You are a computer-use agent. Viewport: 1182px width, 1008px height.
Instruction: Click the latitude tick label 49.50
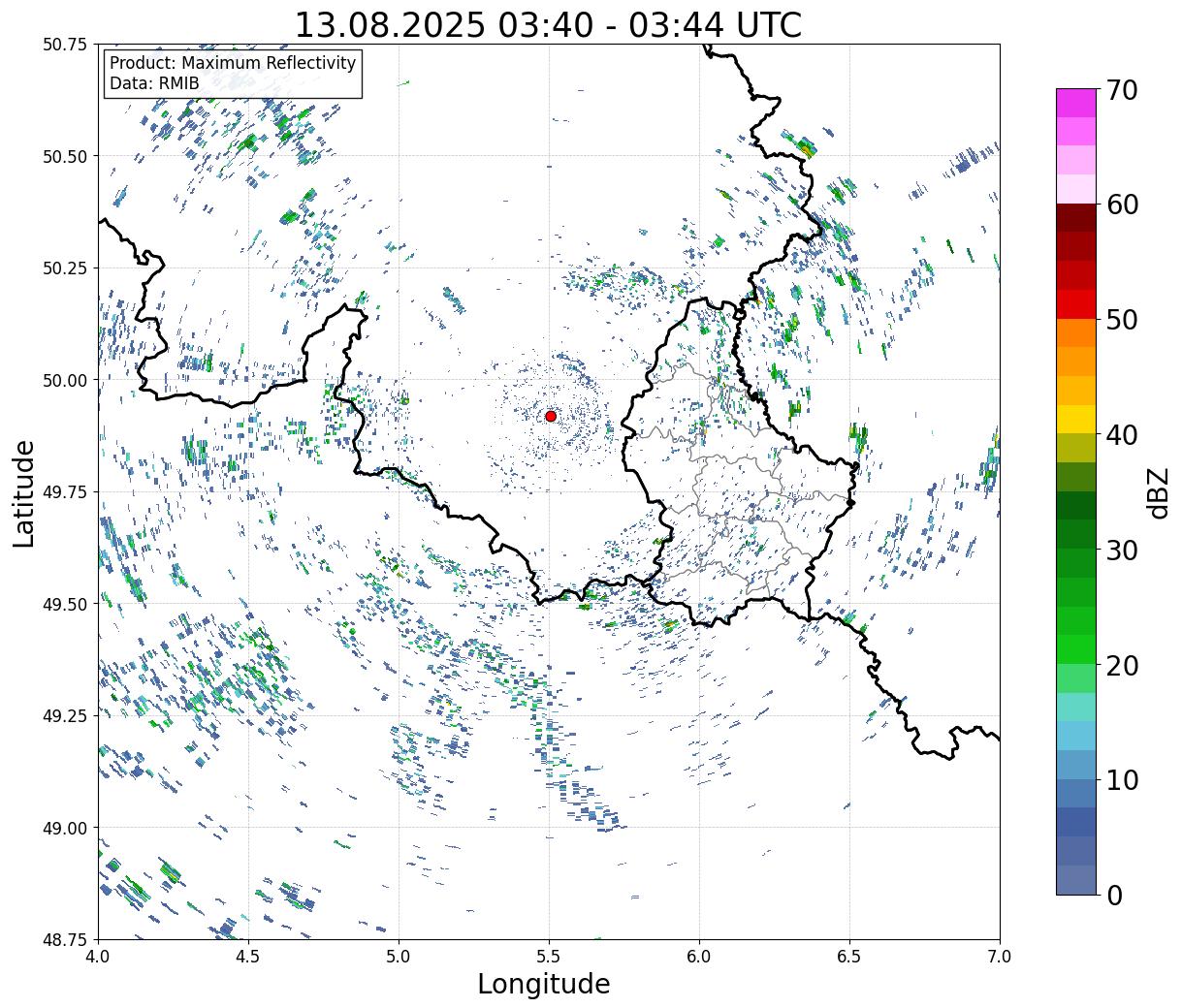click(65, 604)
